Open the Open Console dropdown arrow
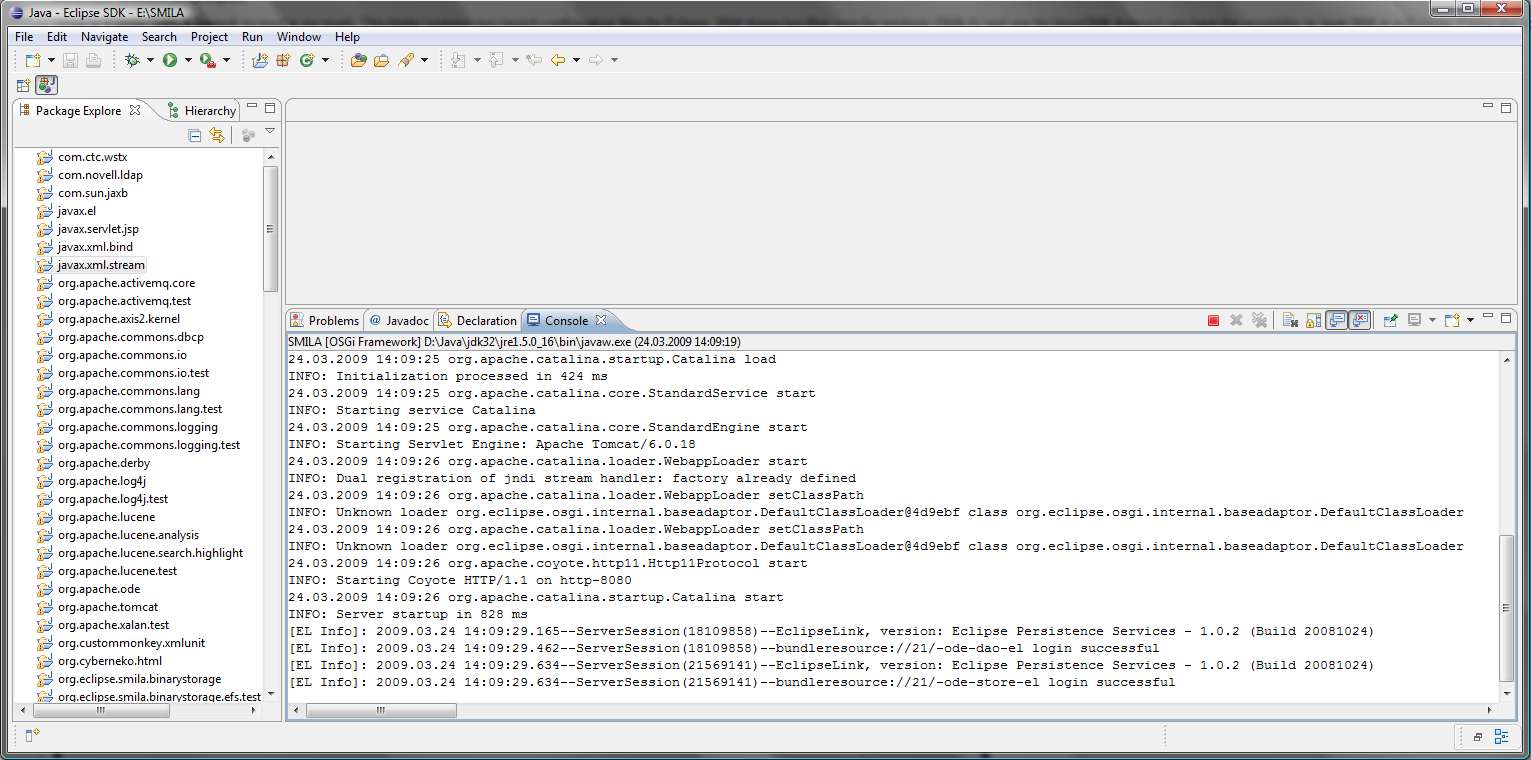1531x760 pixels. pos(1470,321)
